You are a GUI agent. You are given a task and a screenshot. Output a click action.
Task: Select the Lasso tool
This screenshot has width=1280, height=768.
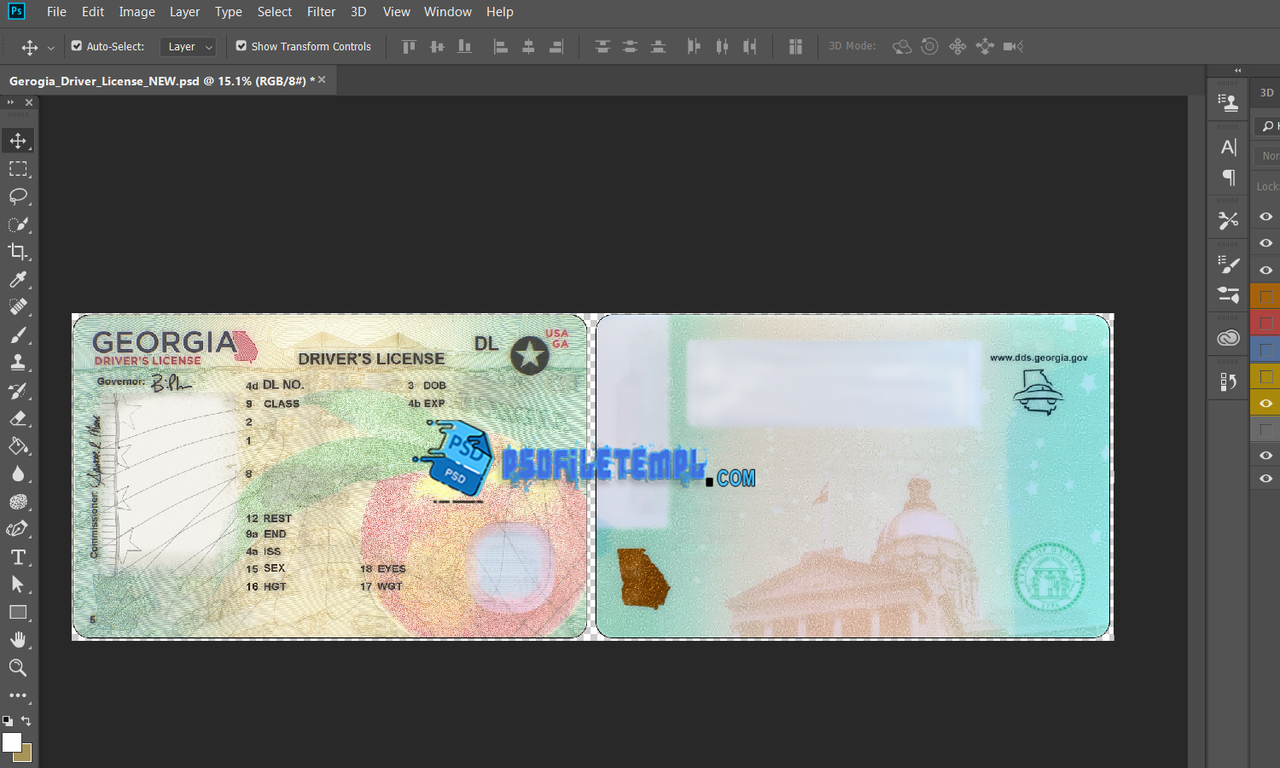(x=18, y=196)
